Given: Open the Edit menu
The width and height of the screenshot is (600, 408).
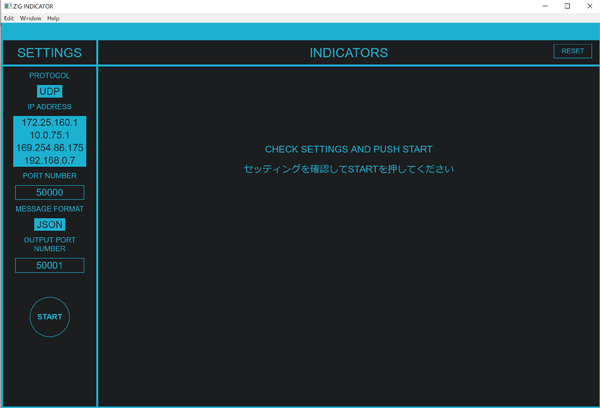Looking at the screenshot, I should click(x=9, y=18).
